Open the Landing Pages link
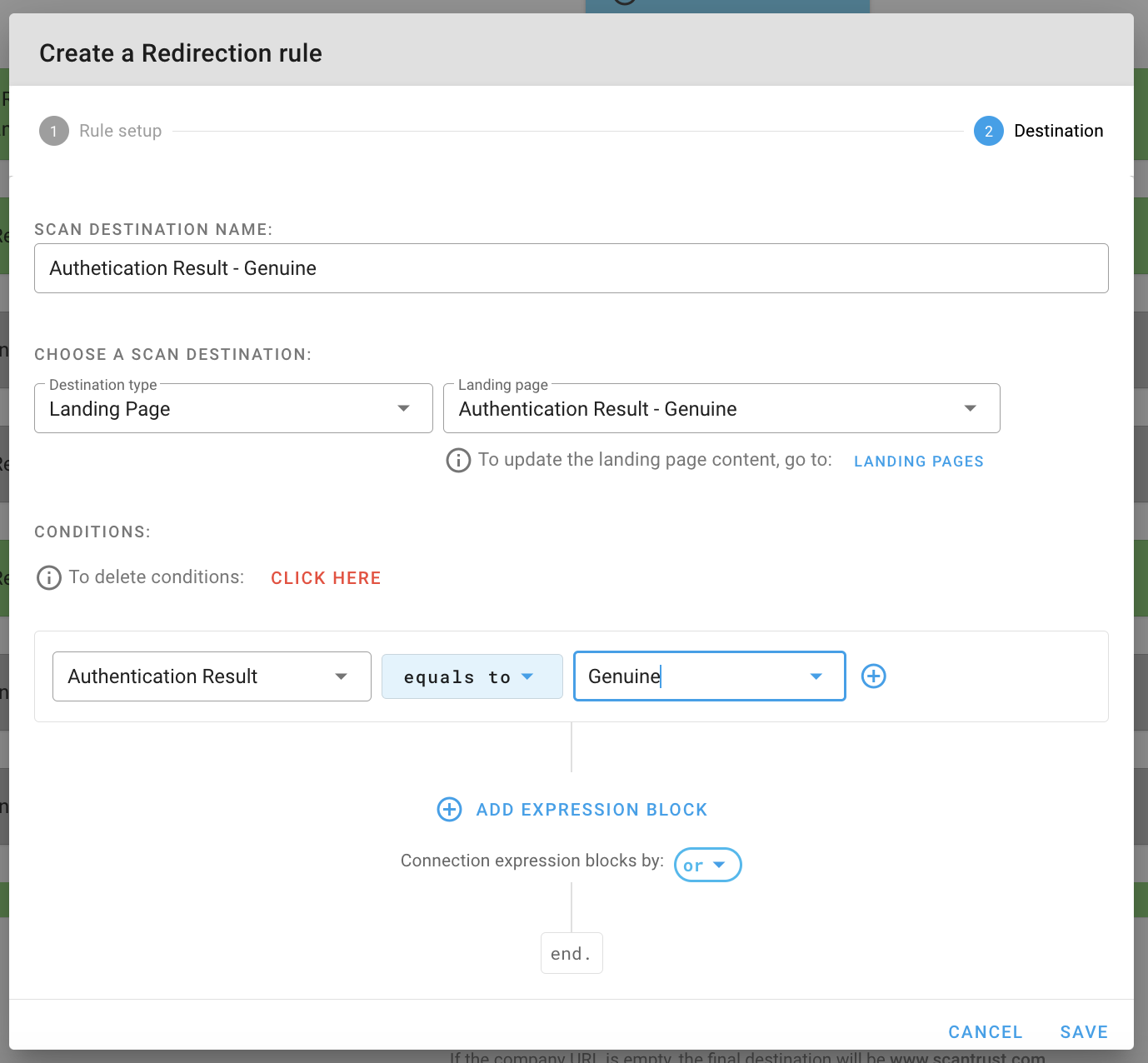Screen dimensions: 1148x1063 tap(918, 462)
